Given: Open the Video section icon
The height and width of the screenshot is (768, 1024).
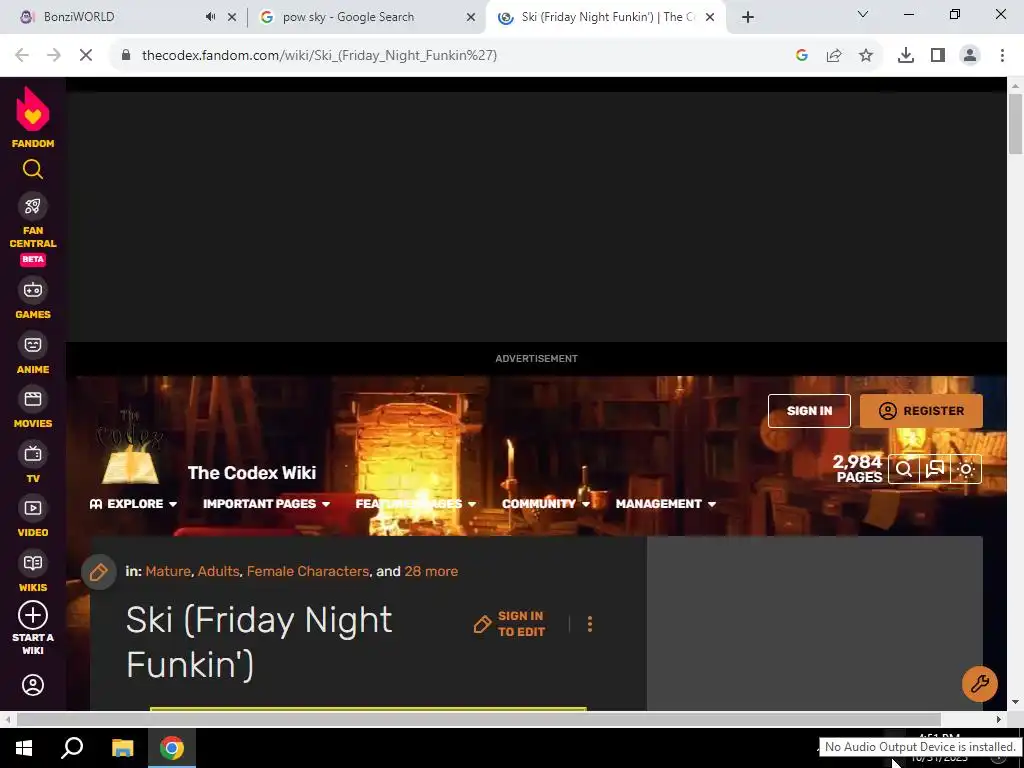Looking at the screenshot, I should point(33,508).
